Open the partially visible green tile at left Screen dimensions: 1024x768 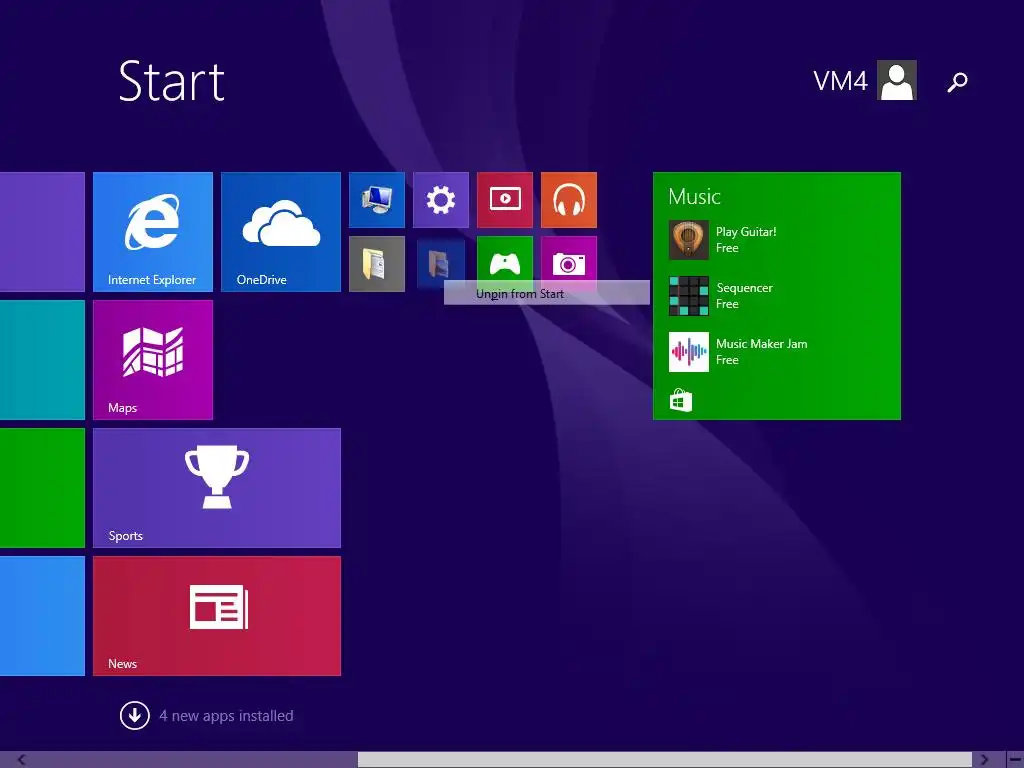point(42,488)
